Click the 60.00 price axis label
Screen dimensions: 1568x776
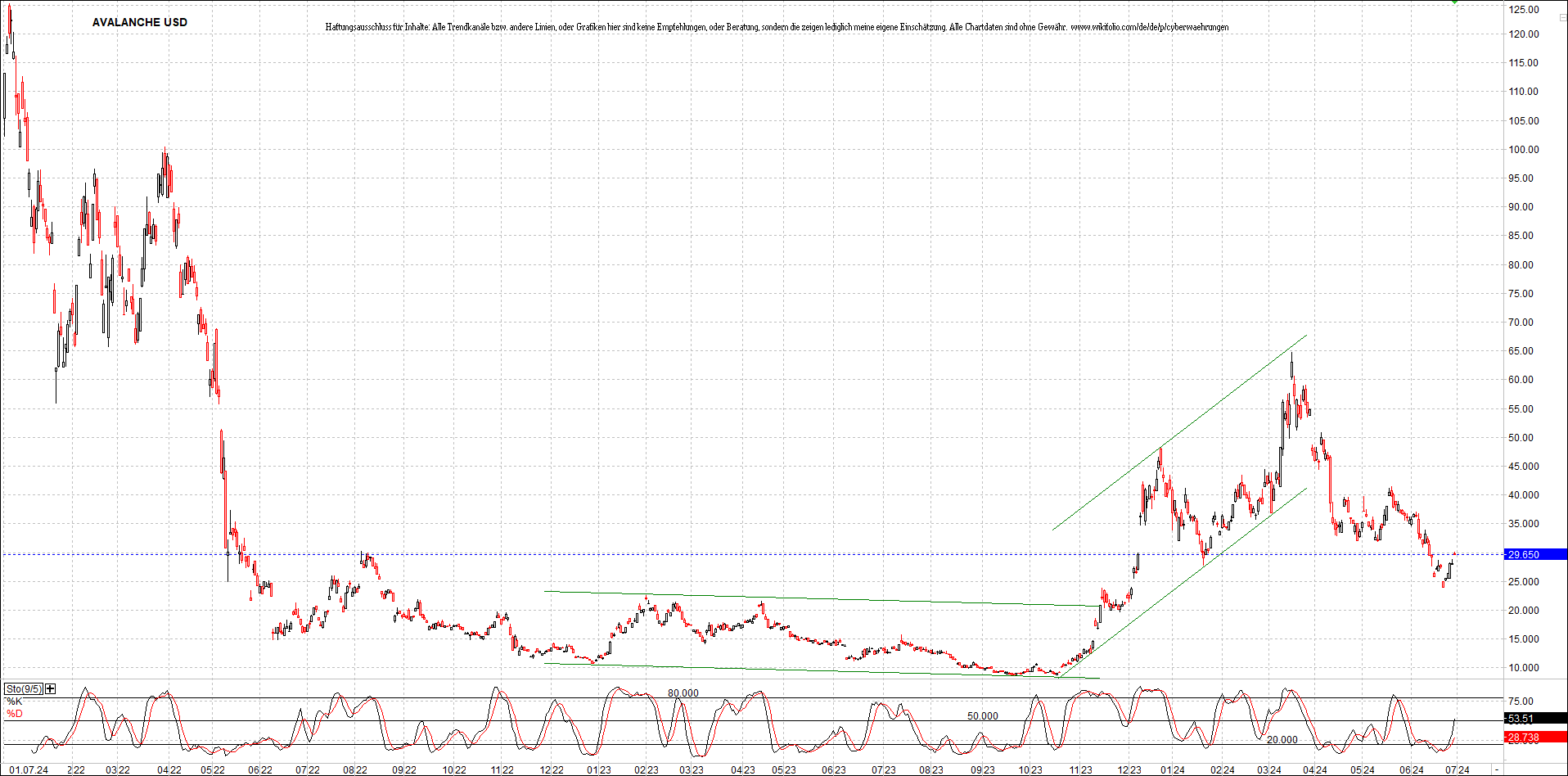pyautogui.click(x=1521, y=380)
